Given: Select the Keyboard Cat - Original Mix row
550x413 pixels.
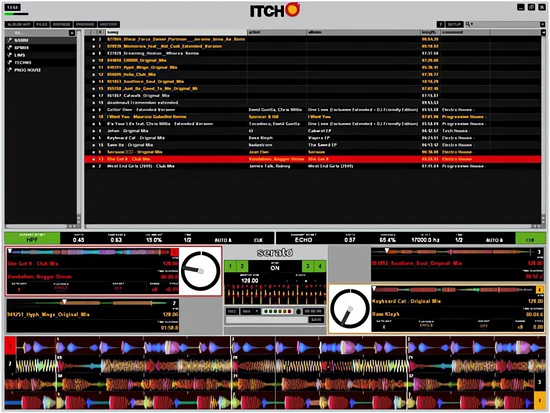Looking at the screenshot, I should tap(313, 138).
